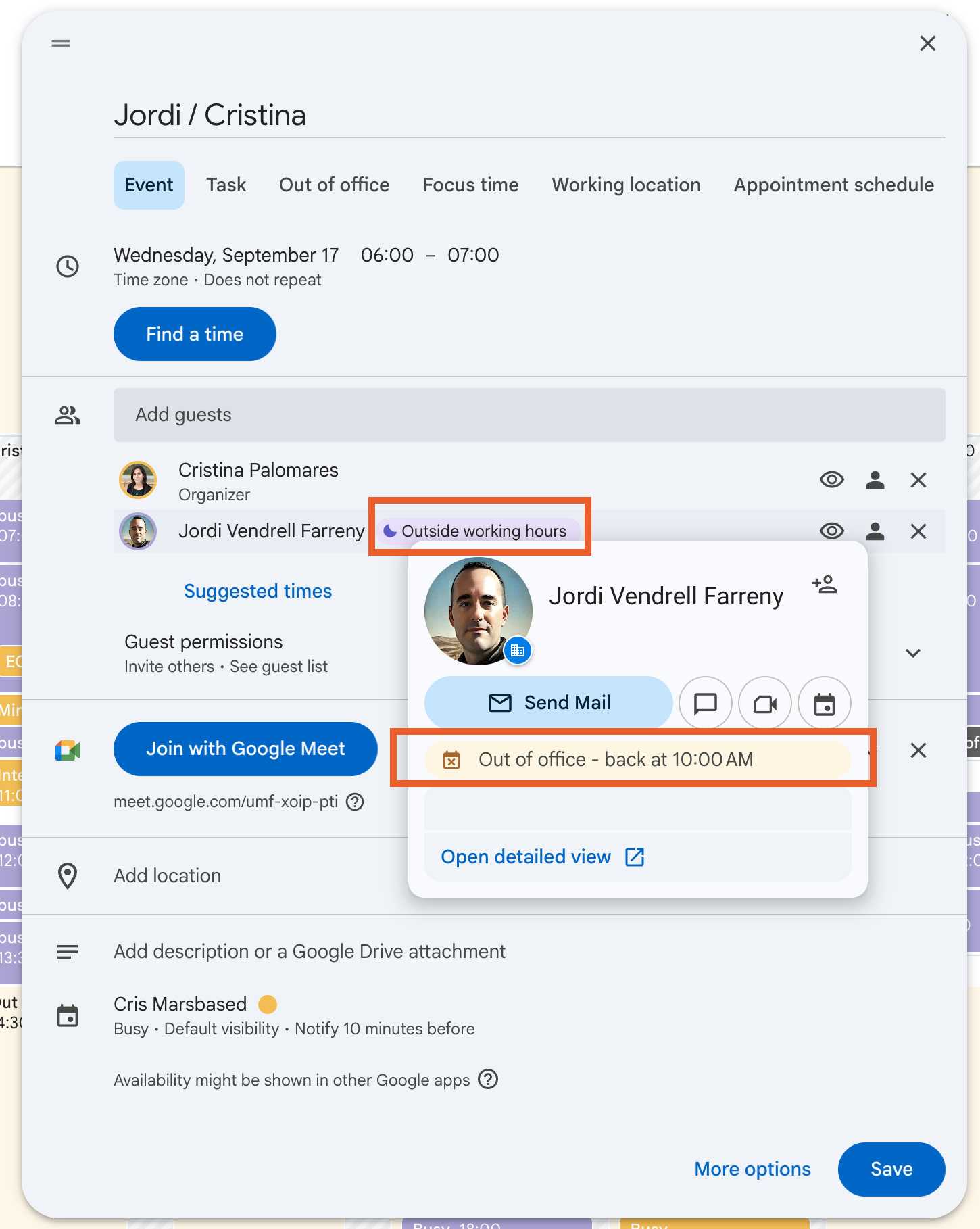Click Send Mail button
Screen dimensions: 980x1229
click(x=548, y=703)
